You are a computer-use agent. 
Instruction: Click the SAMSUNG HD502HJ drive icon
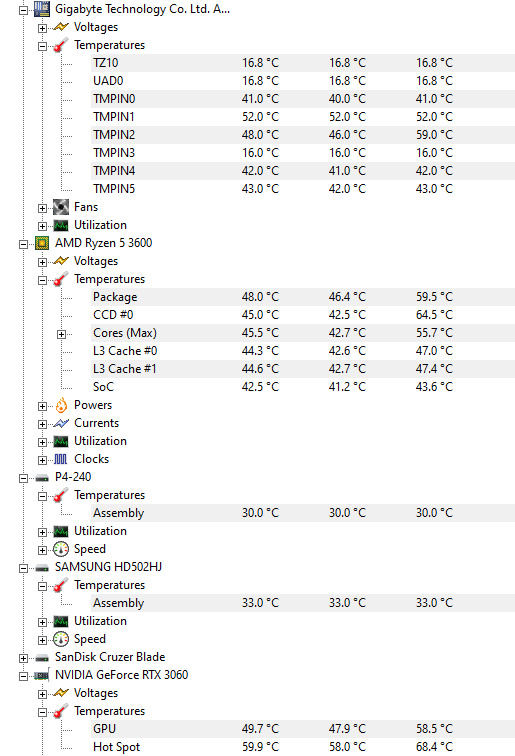click(42, 568)
